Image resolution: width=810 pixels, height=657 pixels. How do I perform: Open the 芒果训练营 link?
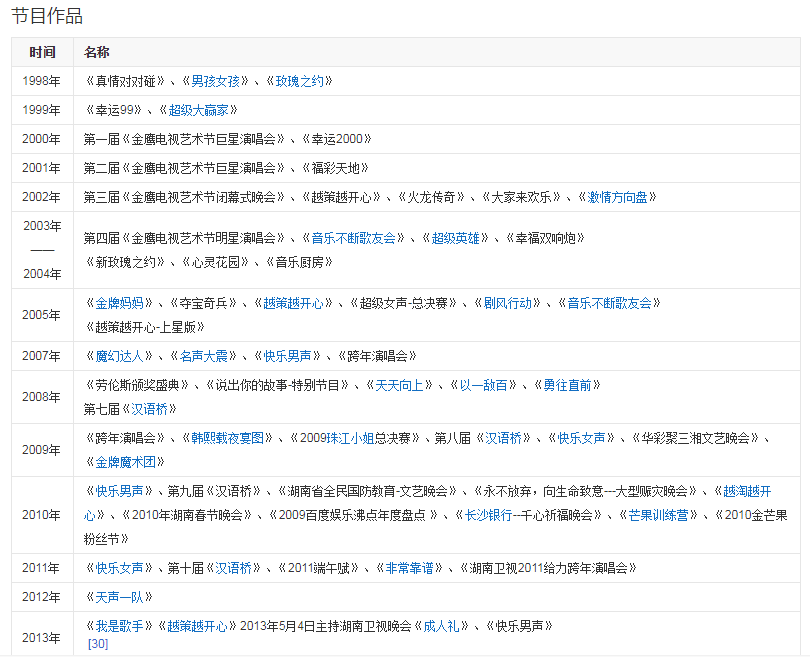click(657, 515)
